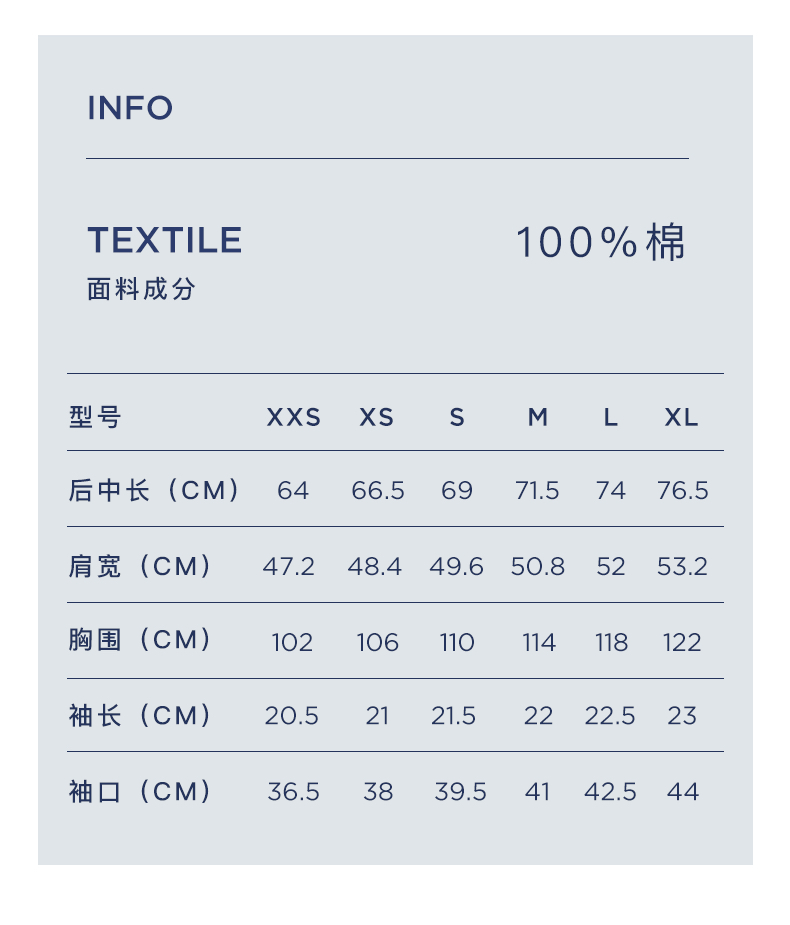Image resolution: width=790 pixels, height=925 pixels.
Task: Select the XXS size column header
Action: coord(293,417)
